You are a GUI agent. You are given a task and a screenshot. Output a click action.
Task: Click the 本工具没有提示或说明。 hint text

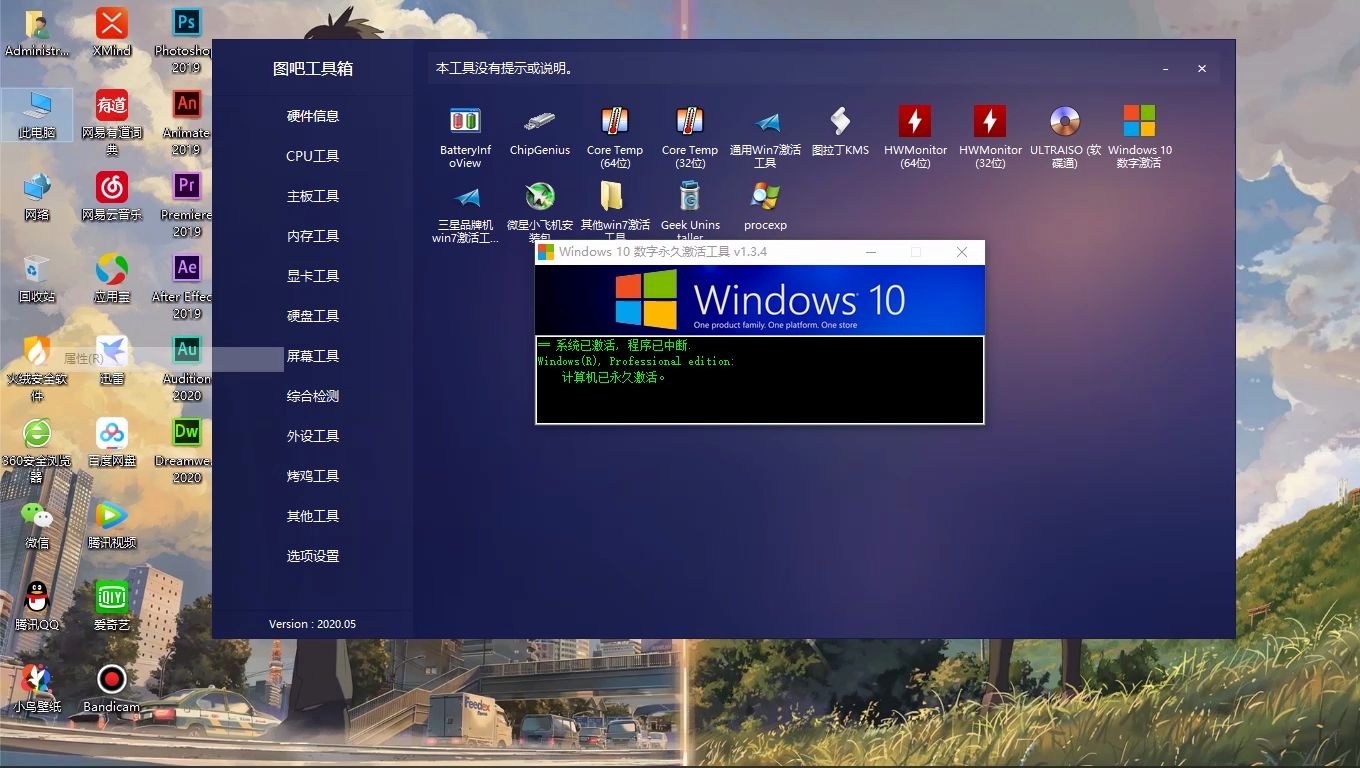tap(505, 69)
